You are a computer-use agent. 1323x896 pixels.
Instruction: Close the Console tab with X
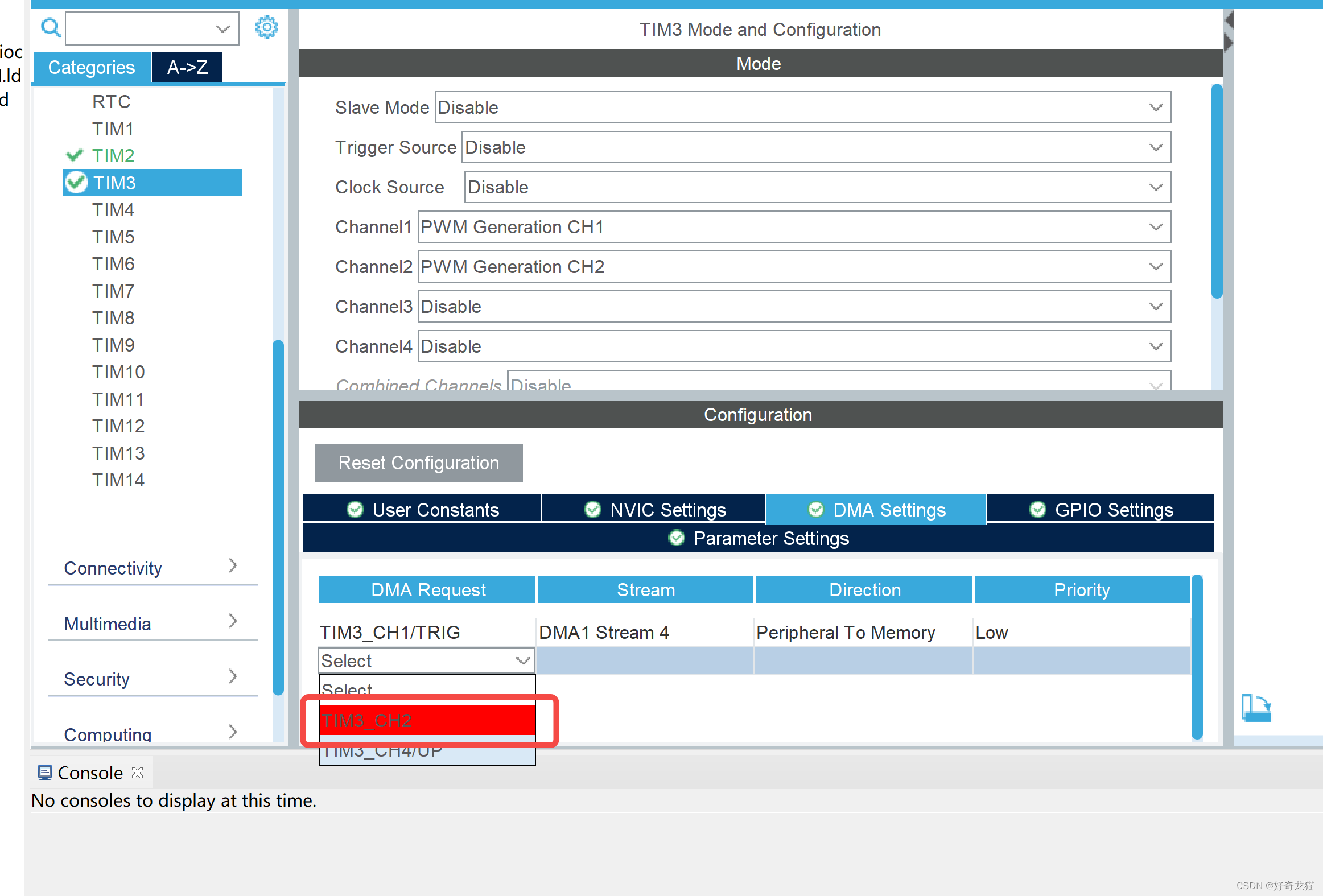pos(137,773)
